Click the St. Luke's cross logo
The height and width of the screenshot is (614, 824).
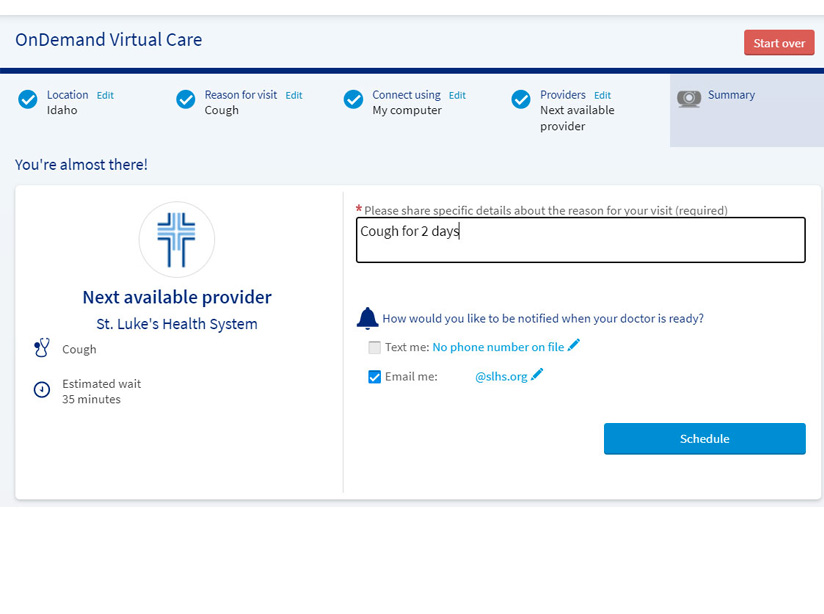(x=177, y=239)
